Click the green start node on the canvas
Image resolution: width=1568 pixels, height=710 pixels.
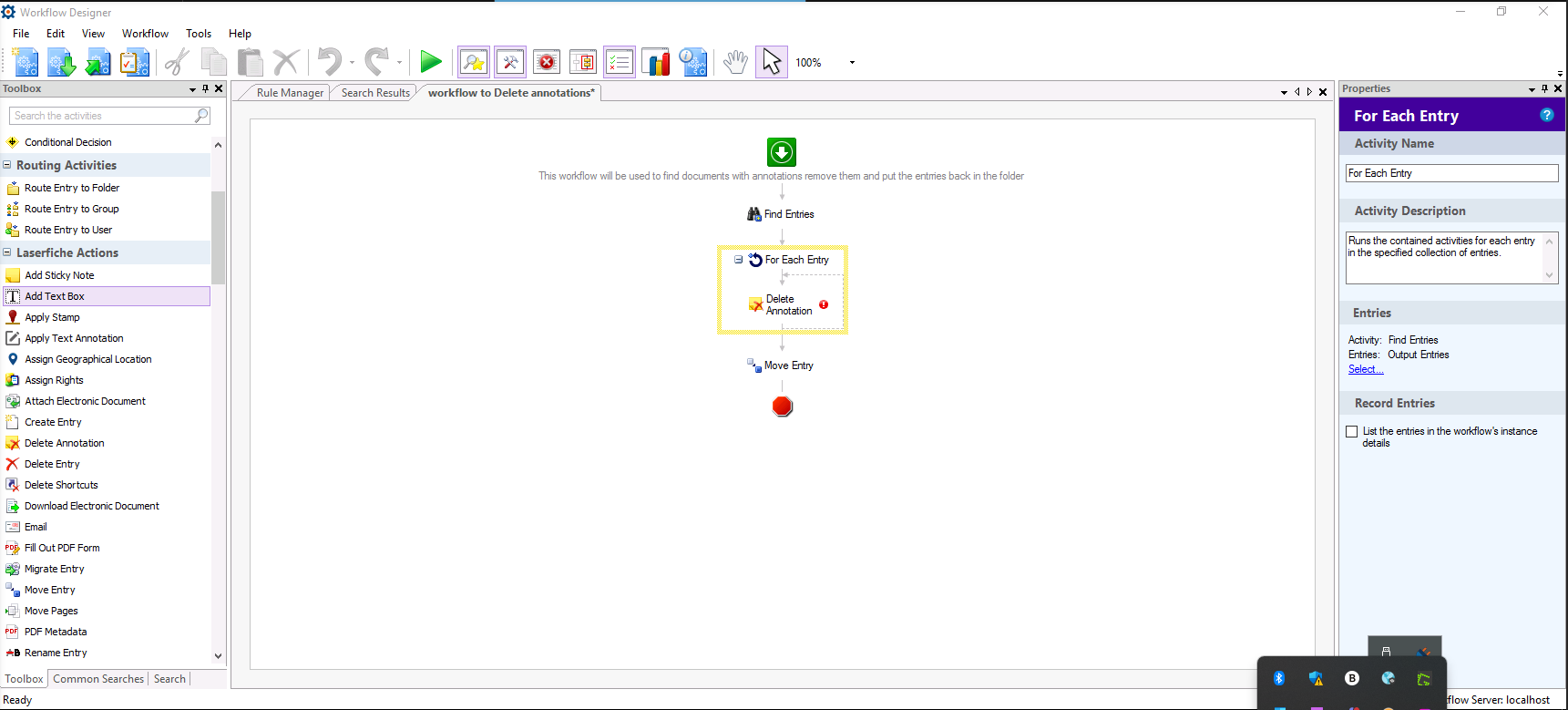[782, 152]
